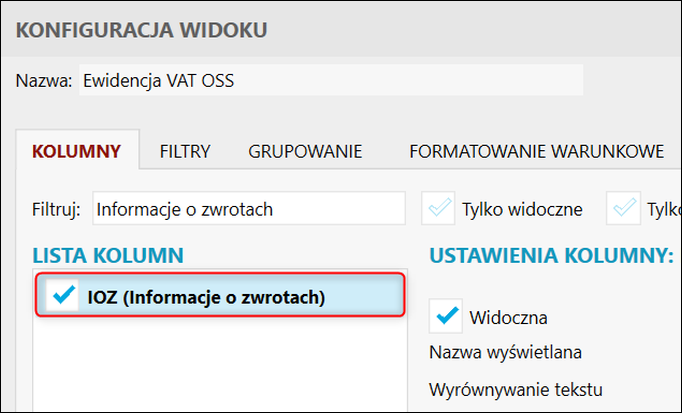This screenshot has height=413, width=682.
Task: Switch to the KOLUMNY tab
Action: tap(77, 152)
